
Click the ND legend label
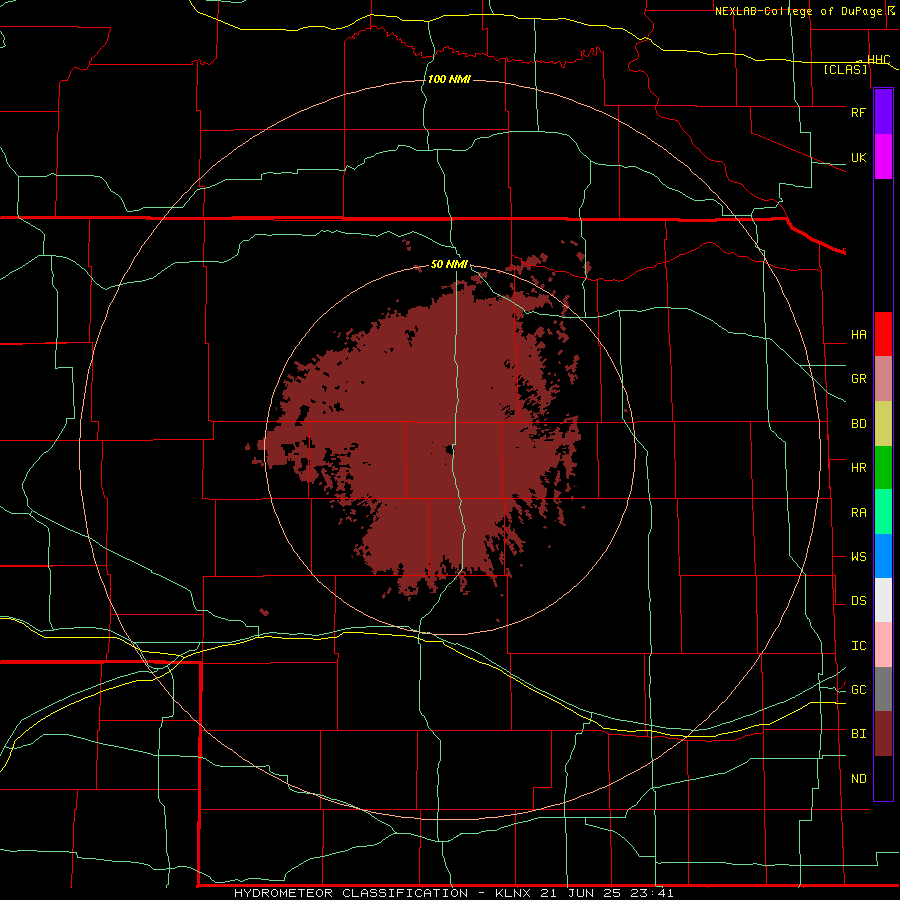pyautogui.click(x=858, y=779)
